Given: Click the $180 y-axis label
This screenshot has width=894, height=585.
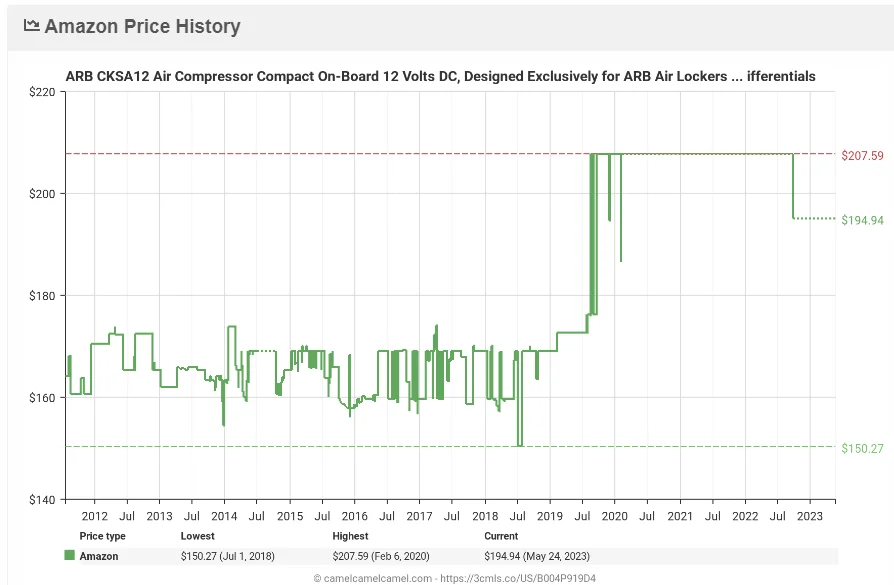Looking at the screenshot, I should [42, 296].
